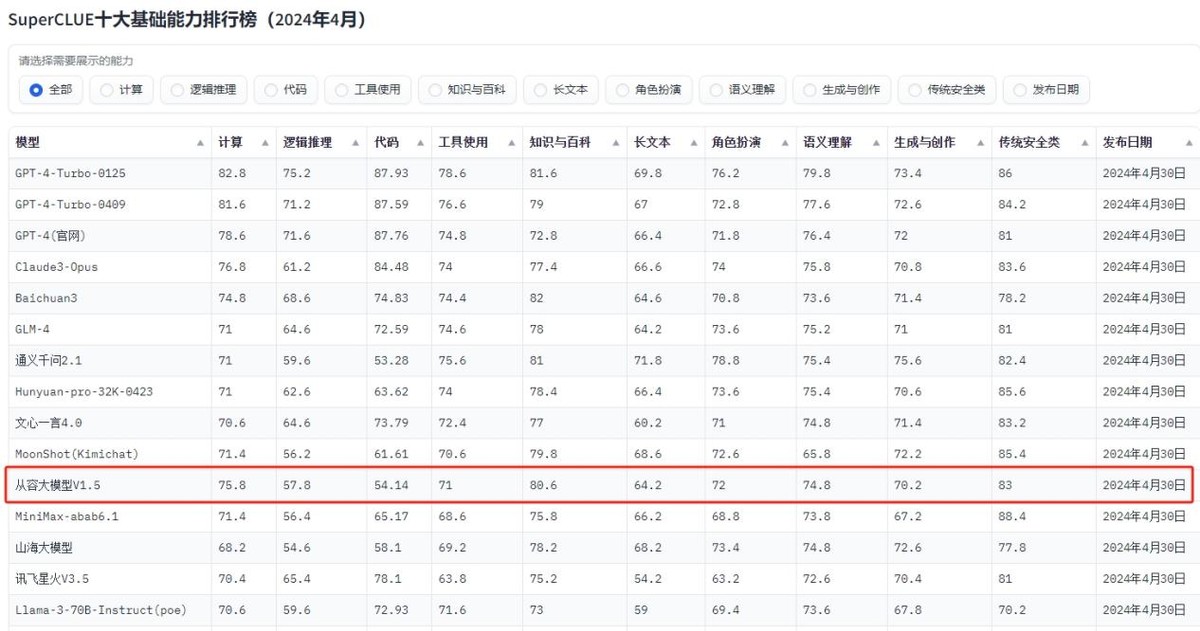
Task: Sort table by 模型 column arrow
Action: (x=200, y=143)
